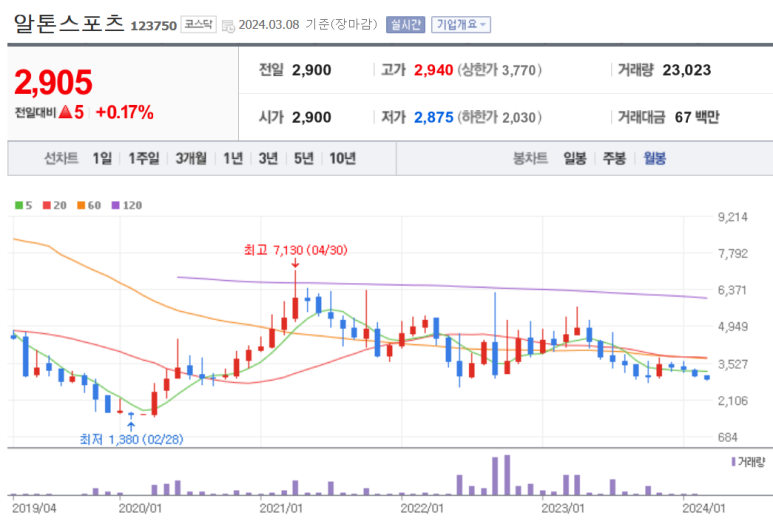Click the 하한가 2,030 text
Image resolution: width=773 pixels, height=524 pixels.
499,117
